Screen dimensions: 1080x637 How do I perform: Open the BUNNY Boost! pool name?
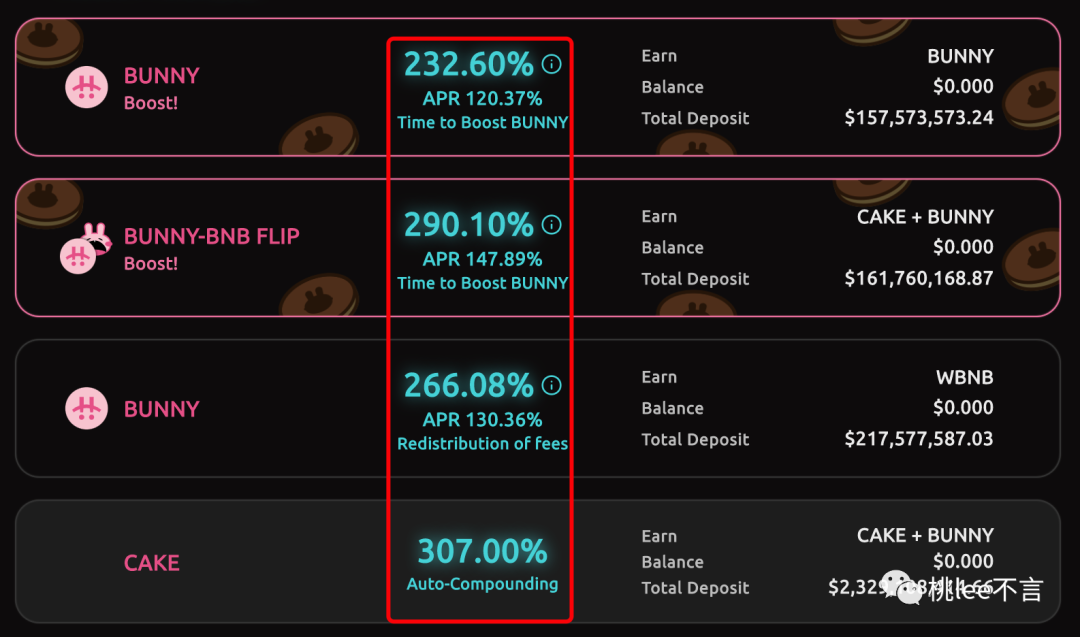point(162,88)
